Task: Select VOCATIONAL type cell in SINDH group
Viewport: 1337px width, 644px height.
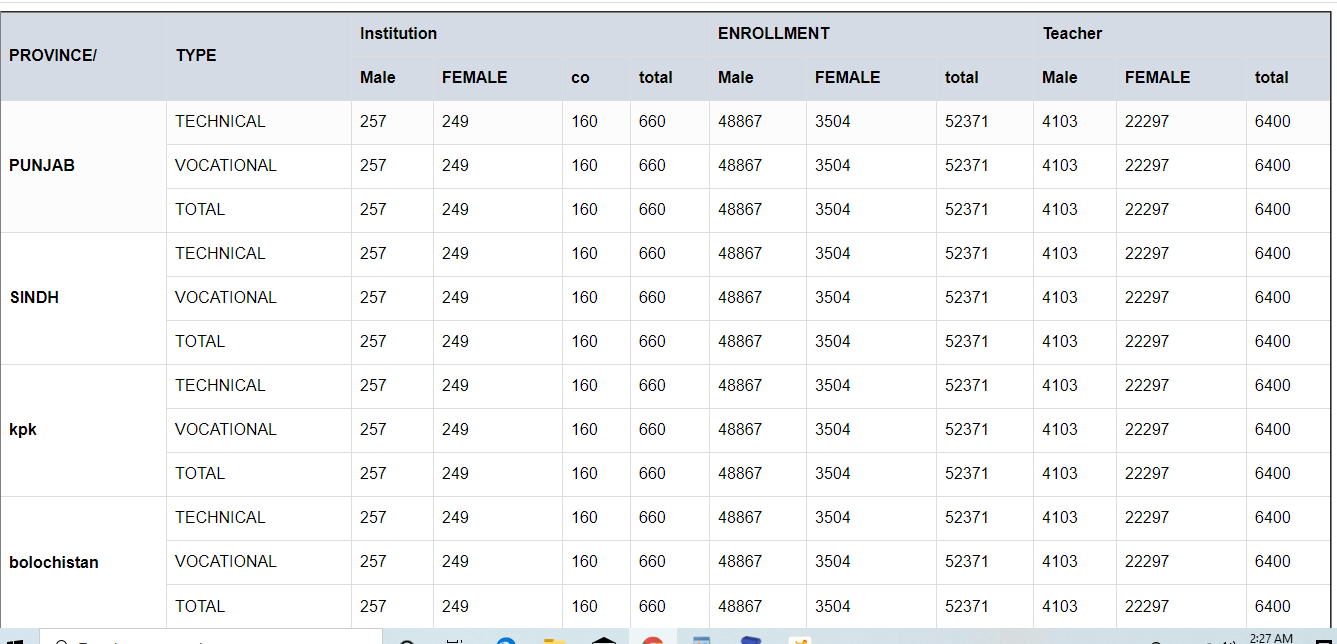Action: (225, 298)
